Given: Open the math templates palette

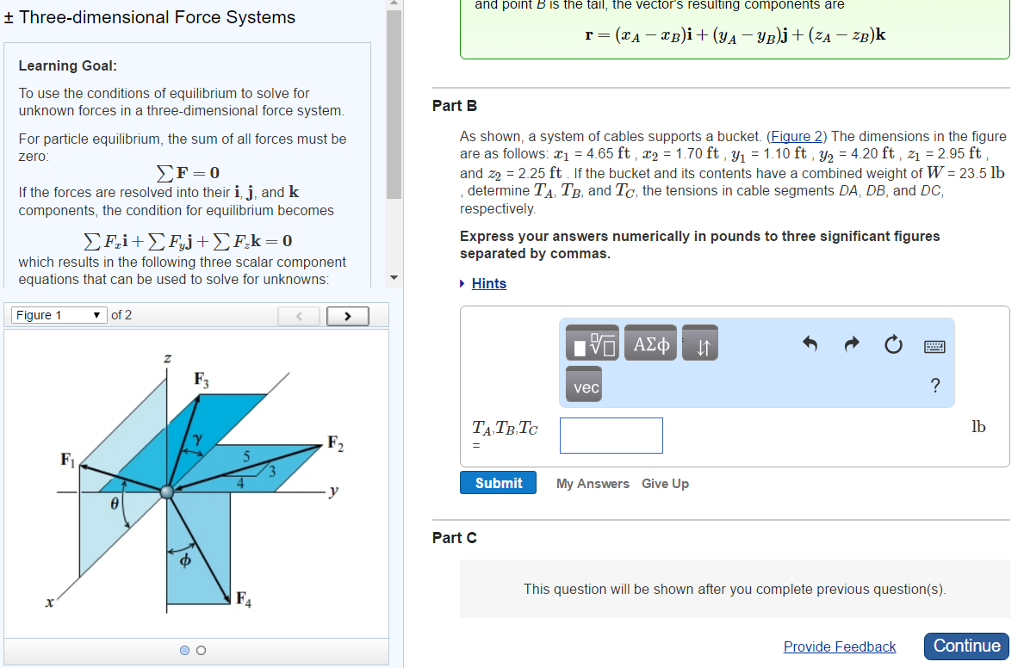Looking at the screenshot, I should click(592, 343).
